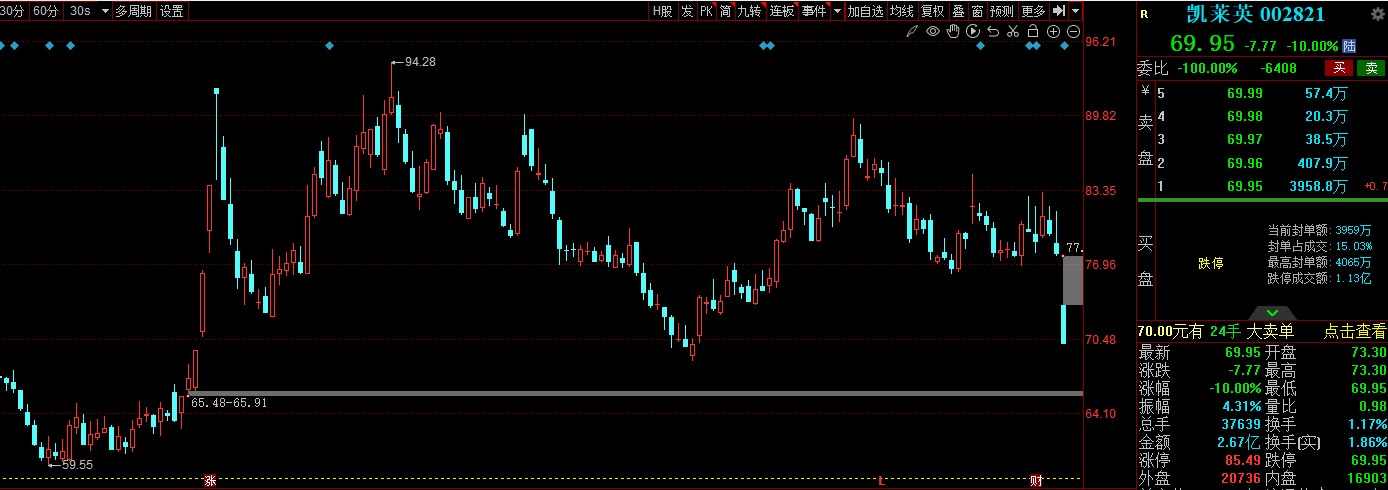Toggle the lock icon in chart toolbar
The width and height of the screenshot is (1388, 490).
[x=1033, y=32]
